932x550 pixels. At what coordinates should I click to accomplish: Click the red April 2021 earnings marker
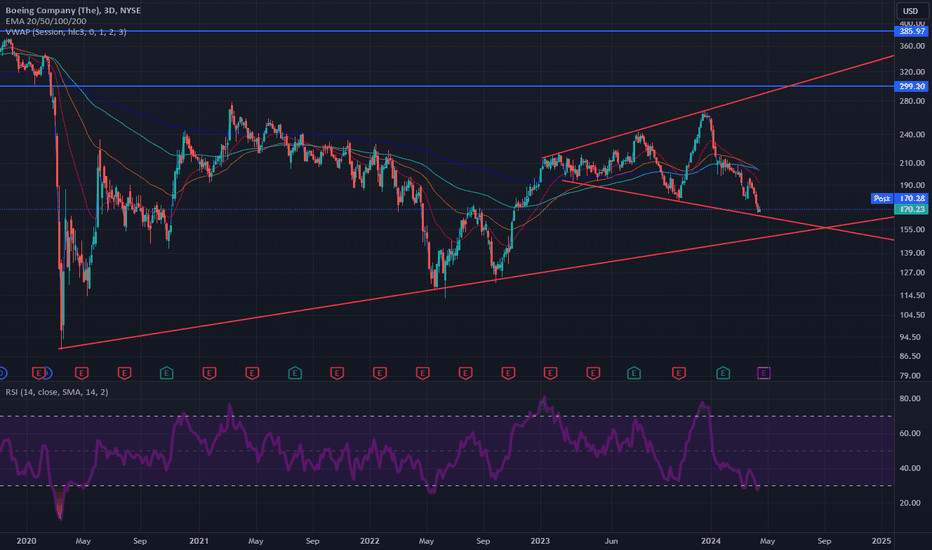coord(252,373)
